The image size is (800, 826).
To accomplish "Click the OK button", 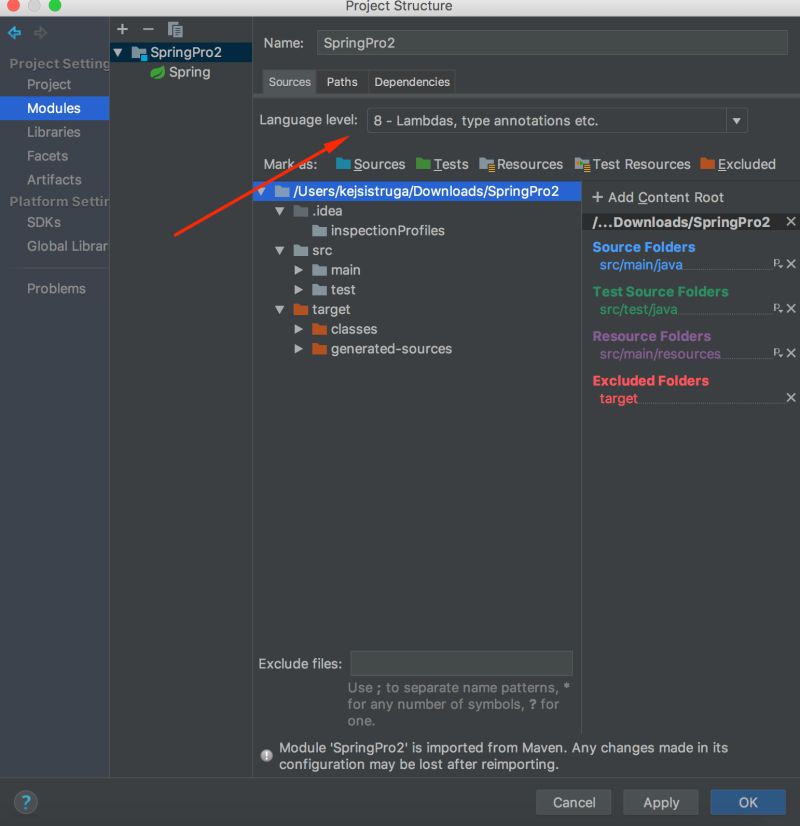I will click(x=748, y=802).
